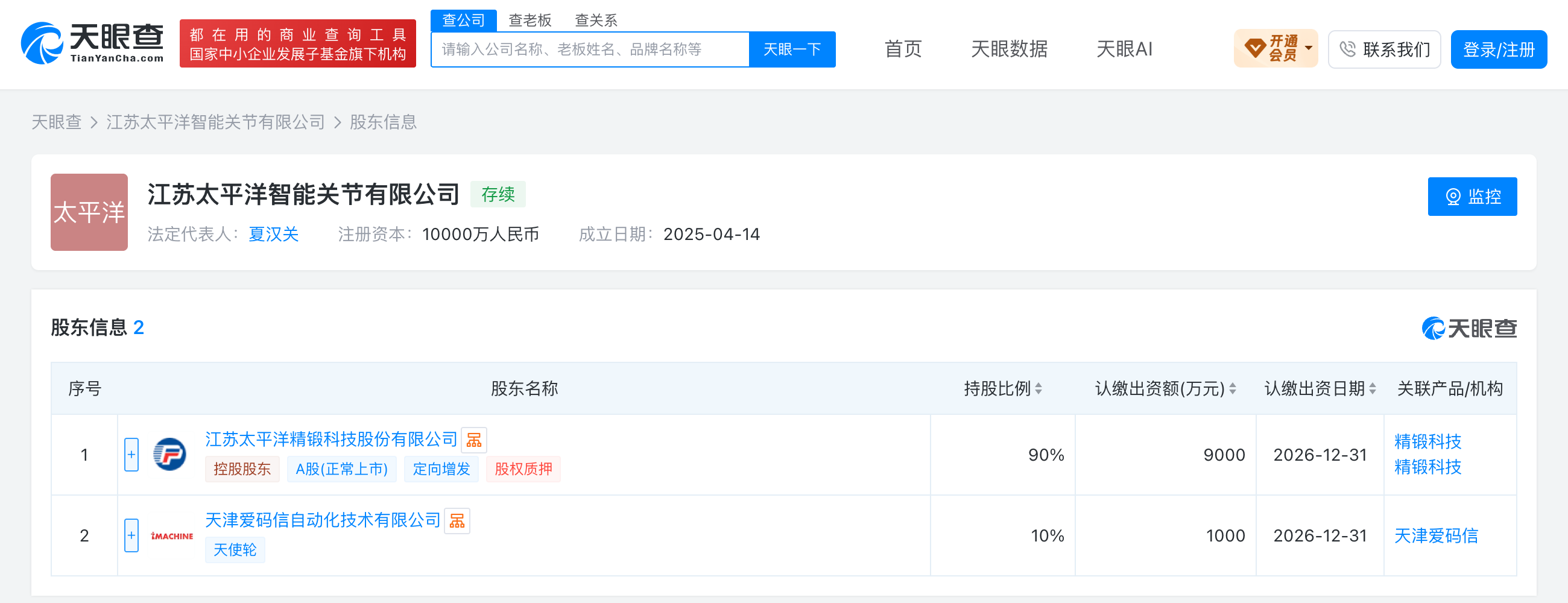Open the second 精锻科技 related product link

pyautogui.click(x=1427, y=467)
